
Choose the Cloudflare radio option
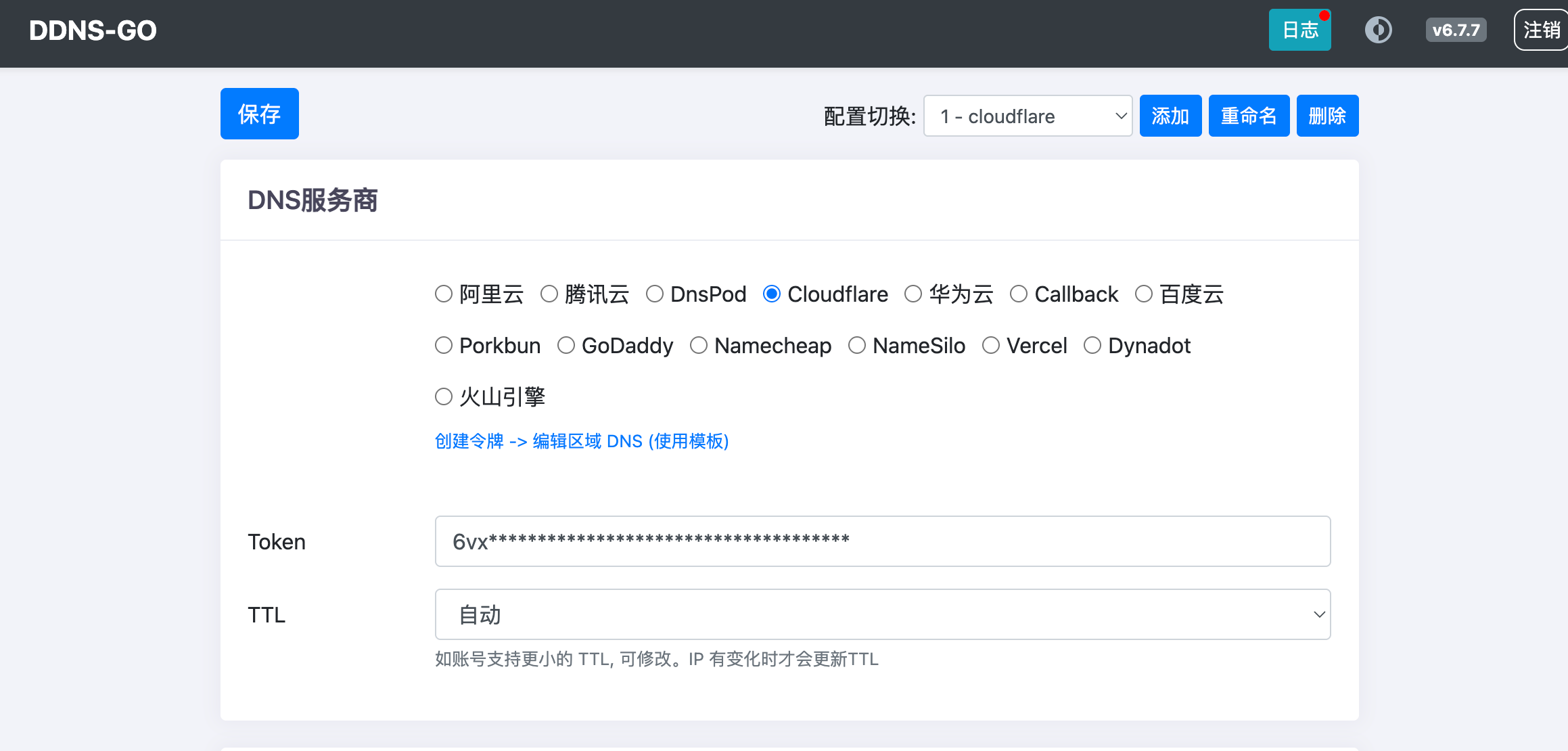point(772,294)
